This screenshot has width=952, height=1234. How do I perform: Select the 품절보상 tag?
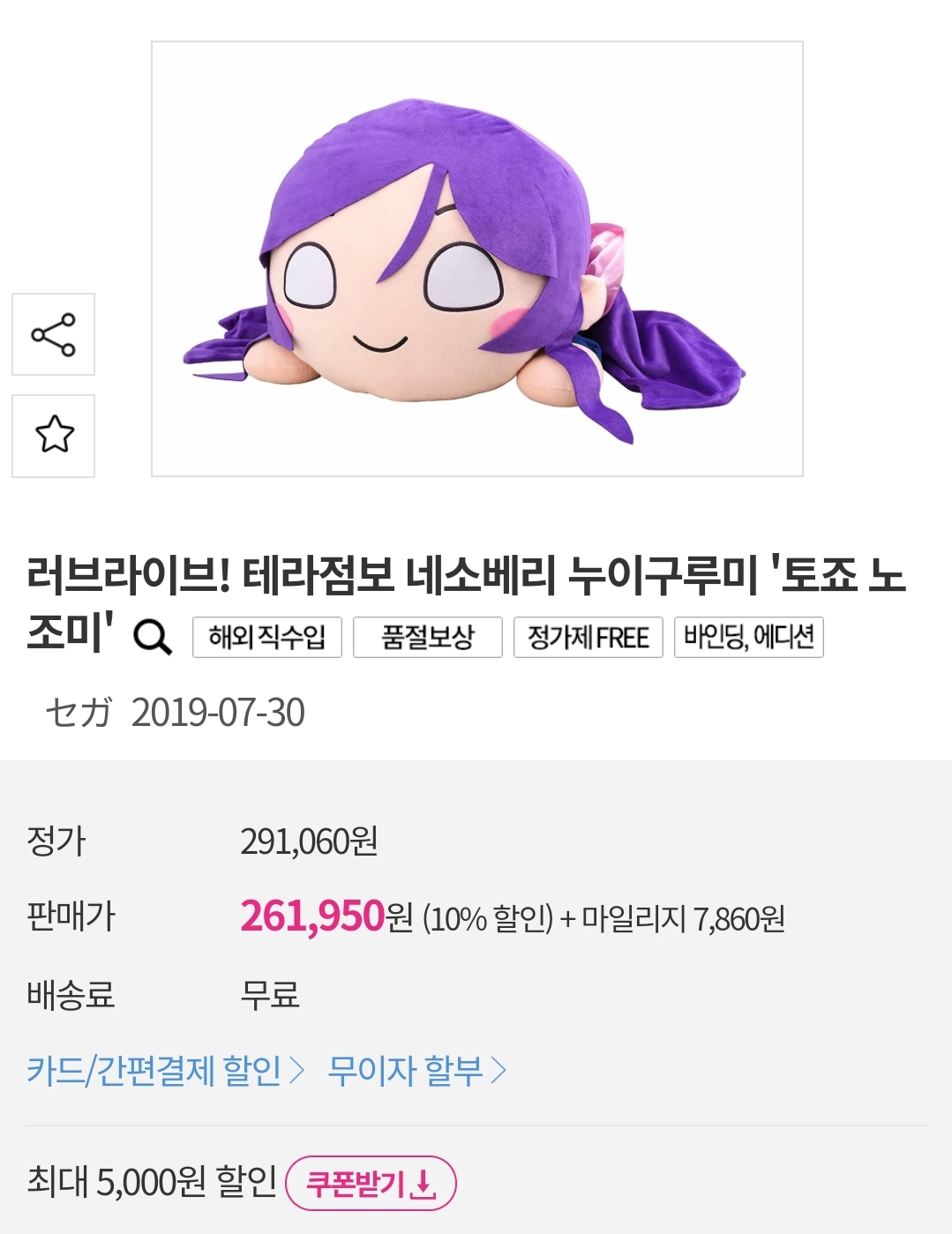click(x=428, y=637)
